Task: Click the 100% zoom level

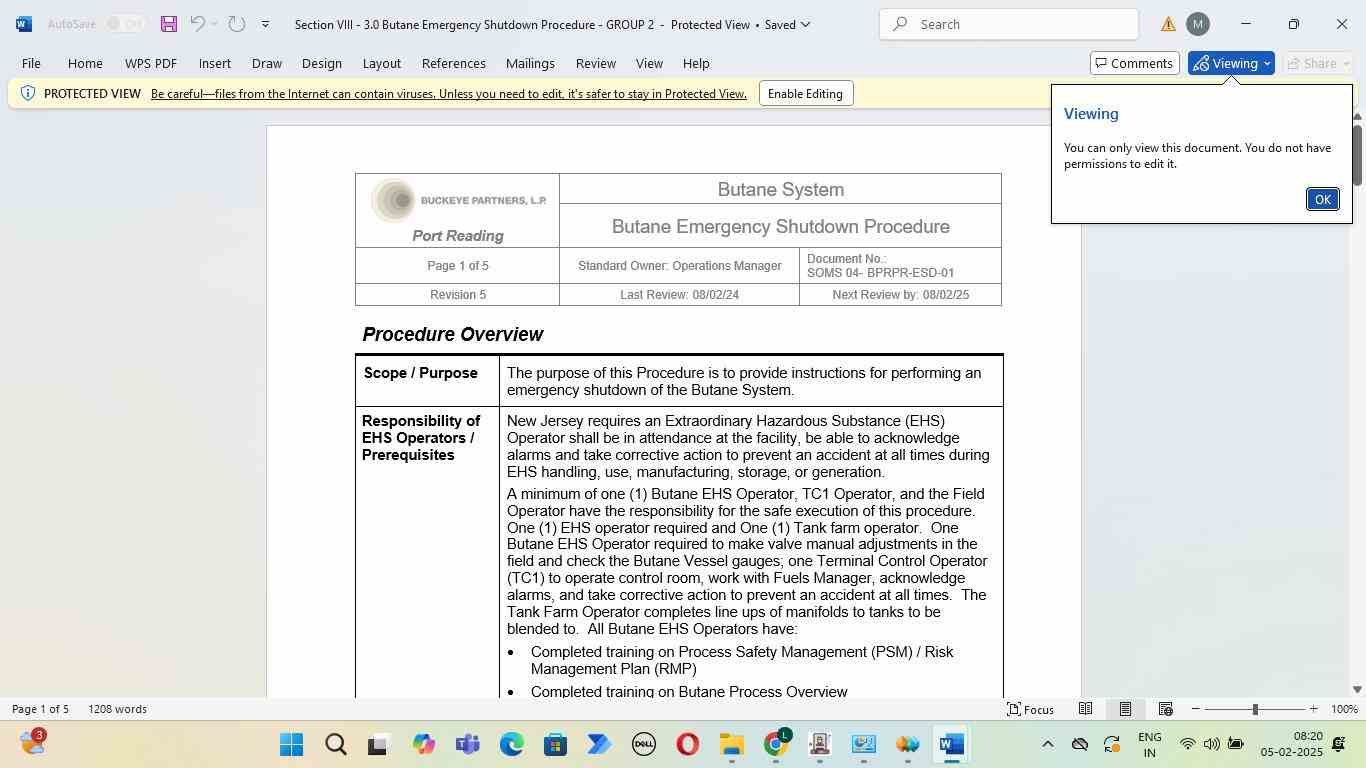Action: 1344,709
